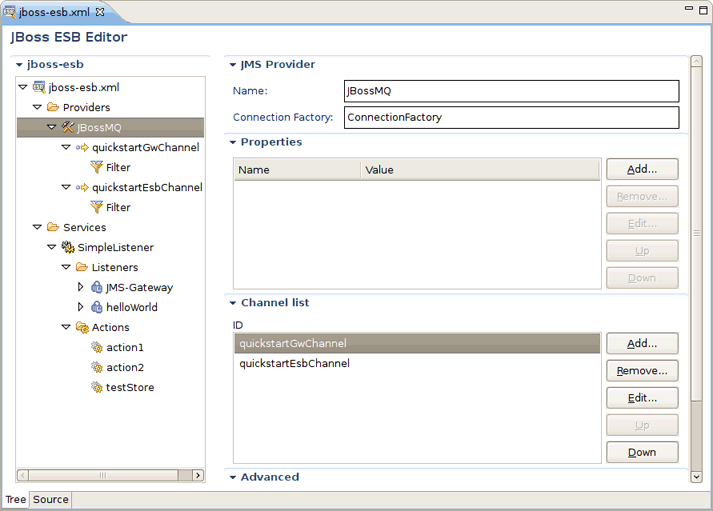Click the helloWorld listener icon
This screenshot has width=713, height=511.
(x=96, y=307)
